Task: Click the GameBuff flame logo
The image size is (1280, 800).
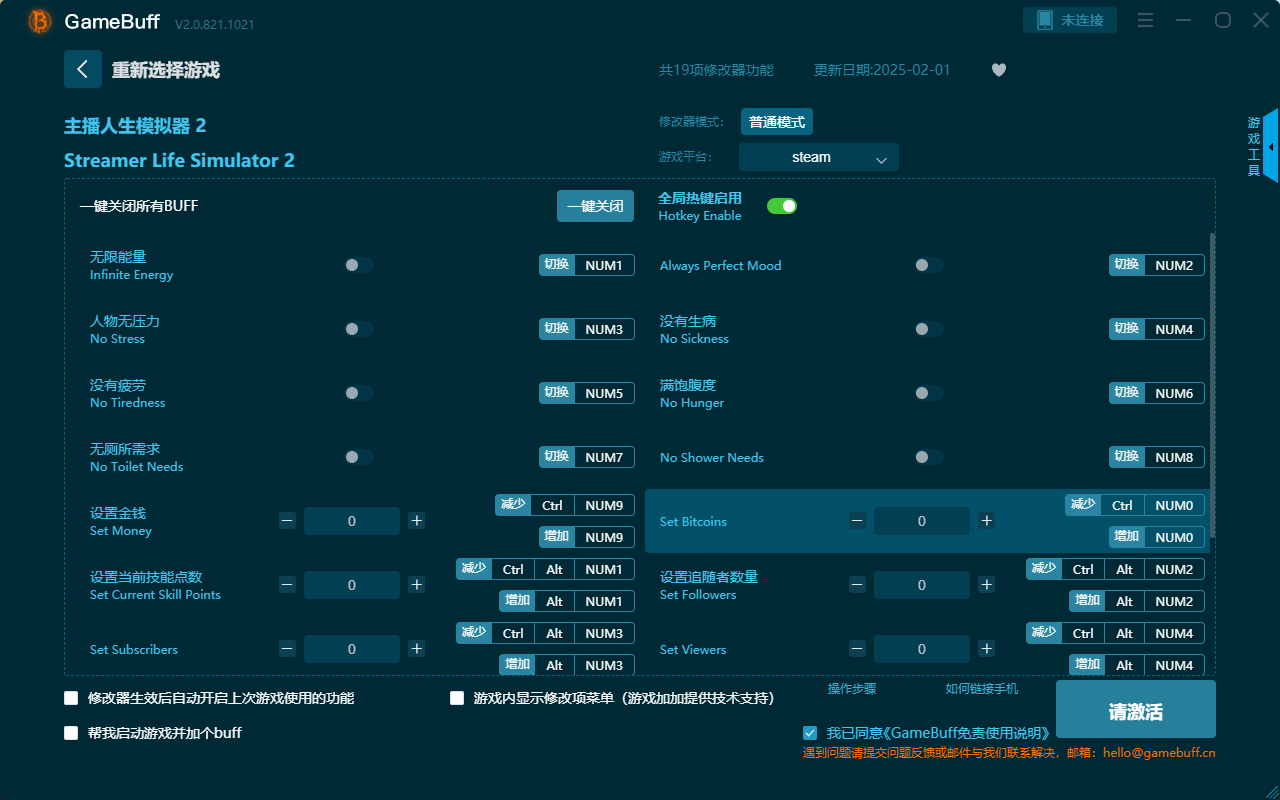Action: point(38,21)
